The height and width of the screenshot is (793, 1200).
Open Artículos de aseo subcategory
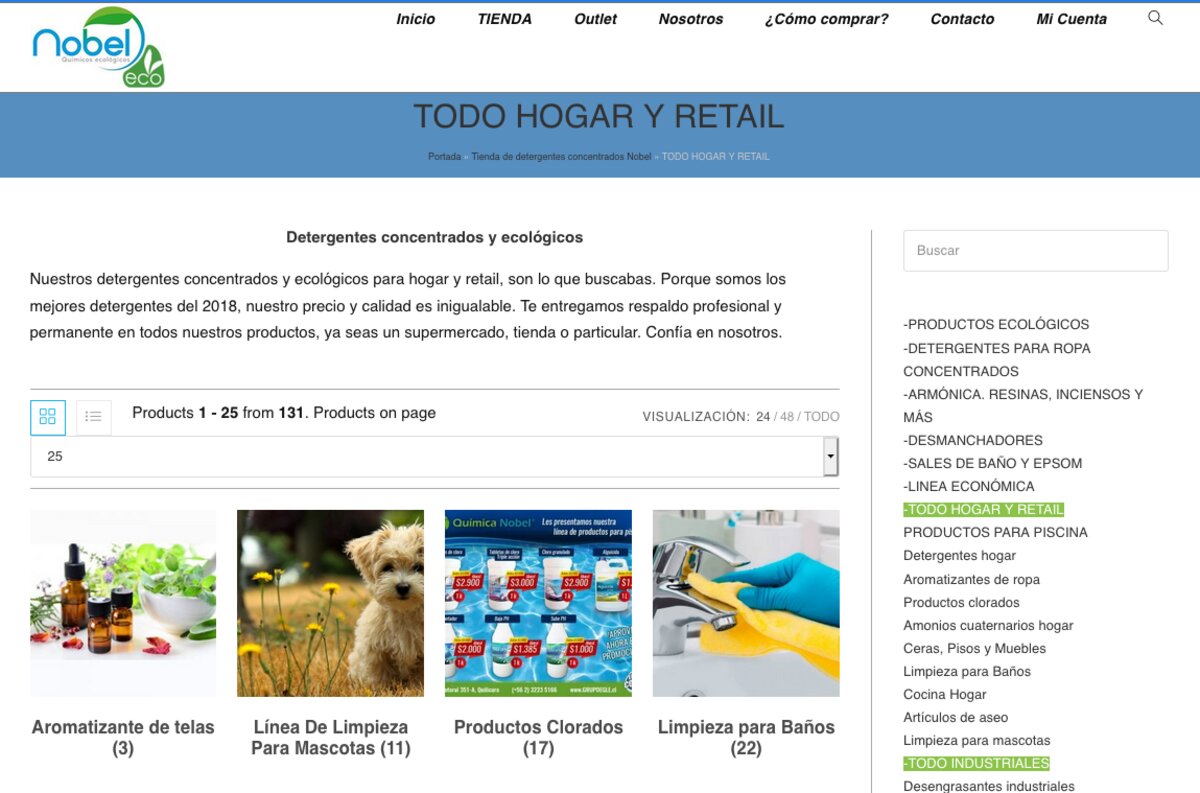click(x=955, y=717)
